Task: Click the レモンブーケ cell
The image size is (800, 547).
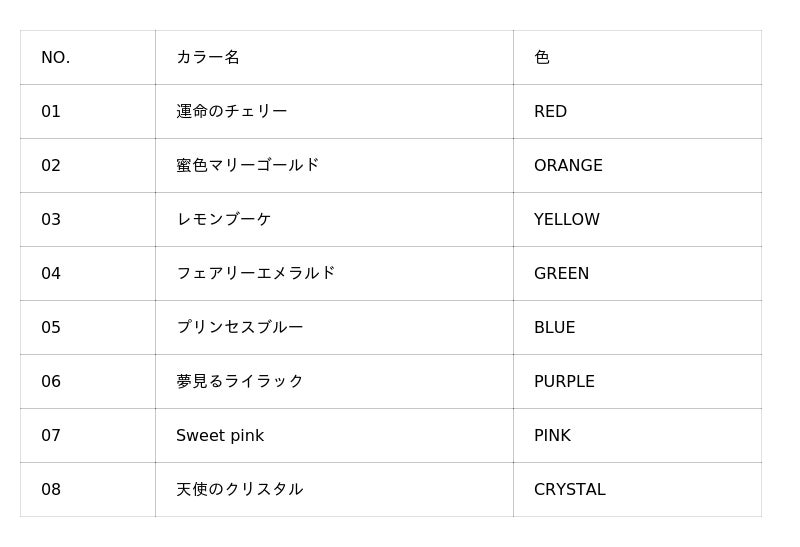Action: click(x=224, y=220)
